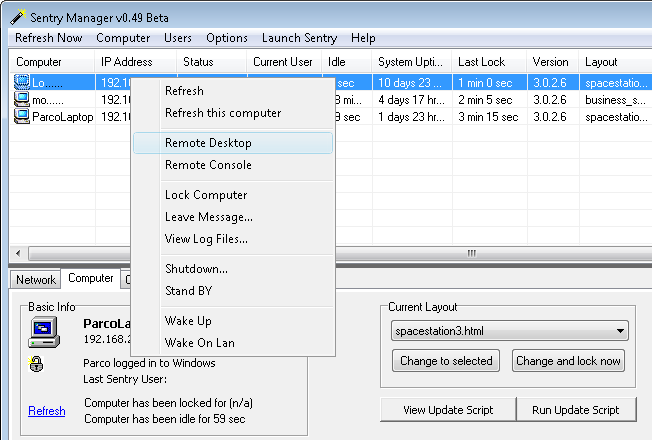Open the Options menu in menu bar
652x440 pixels.
(227, 38)
